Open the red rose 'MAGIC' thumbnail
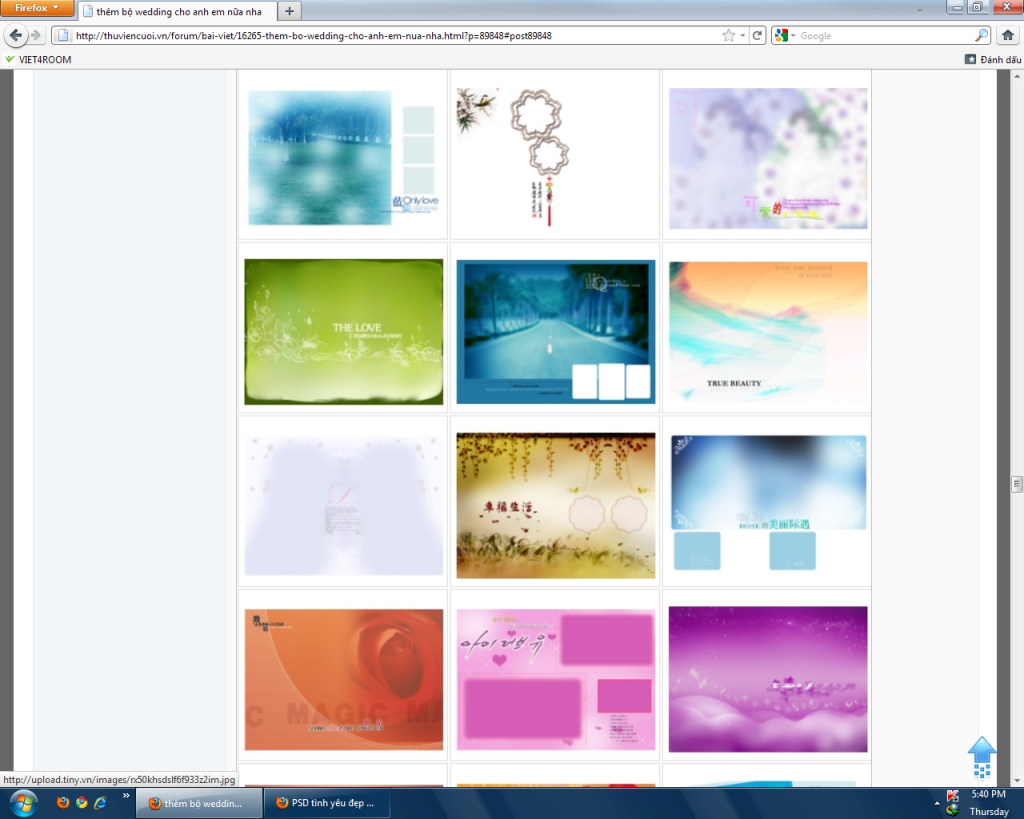 pos(344,680)
